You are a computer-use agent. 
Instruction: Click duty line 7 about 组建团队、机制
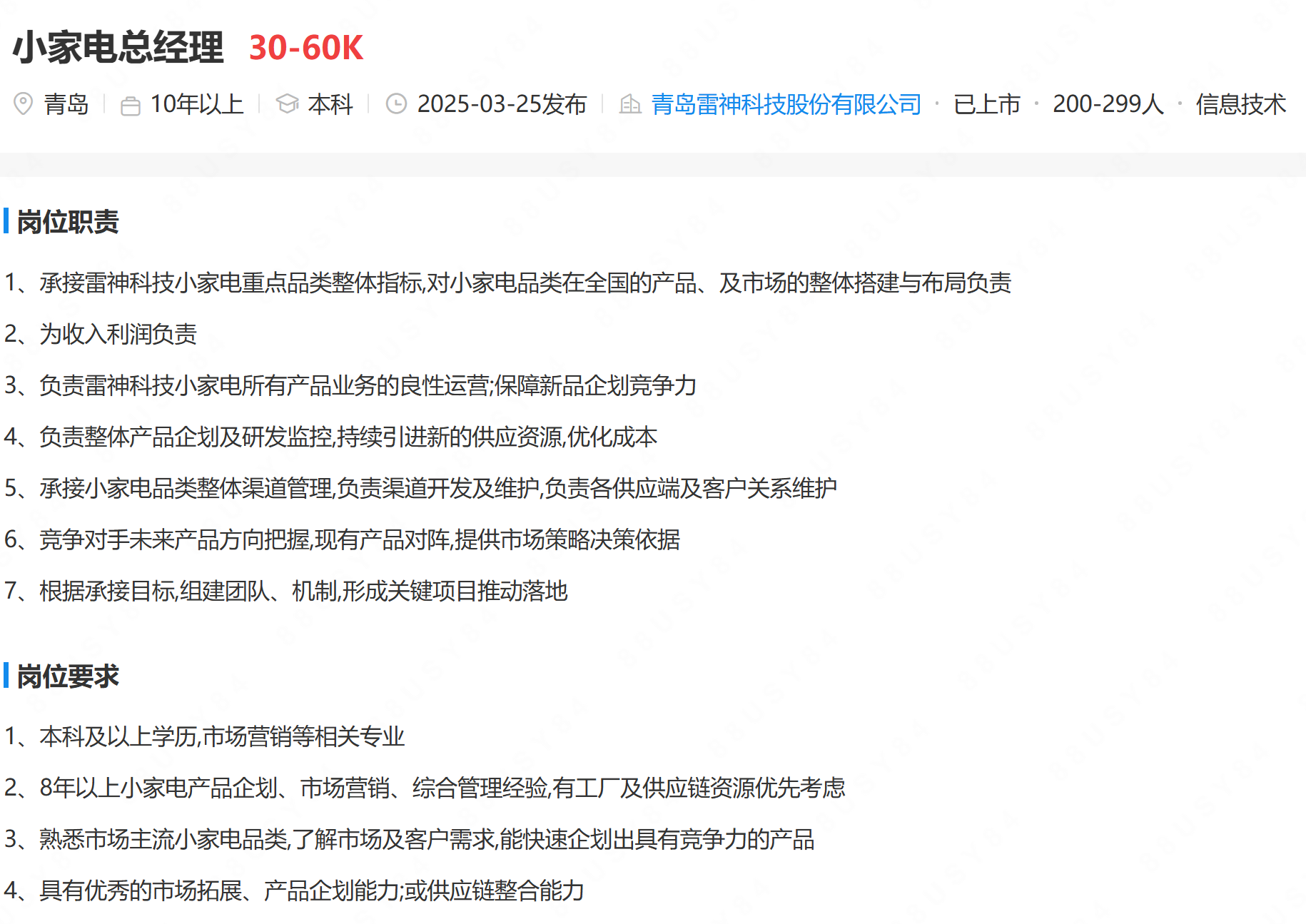tap(286, 591)
